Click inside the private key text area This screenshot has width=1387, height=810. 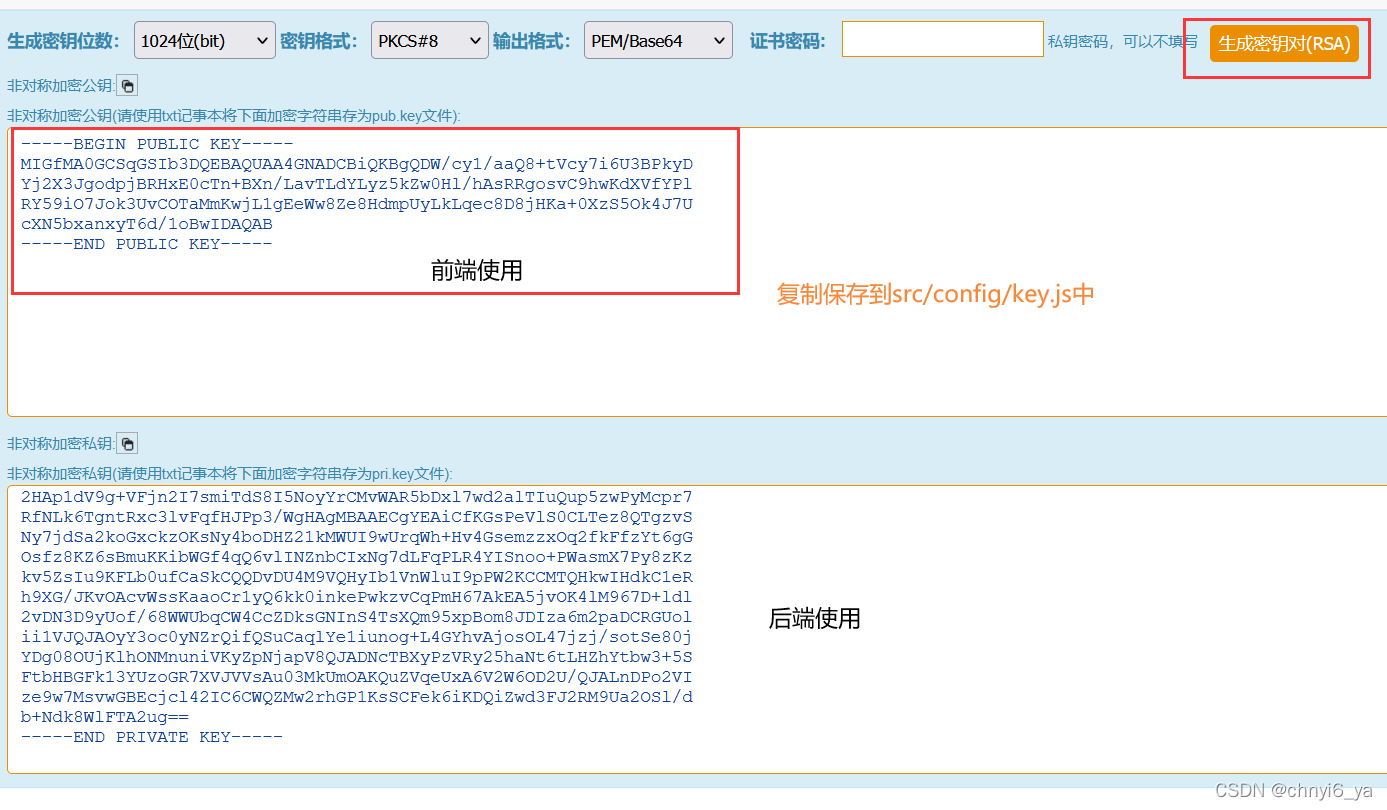pyautogui.click(x=696, y=630)
